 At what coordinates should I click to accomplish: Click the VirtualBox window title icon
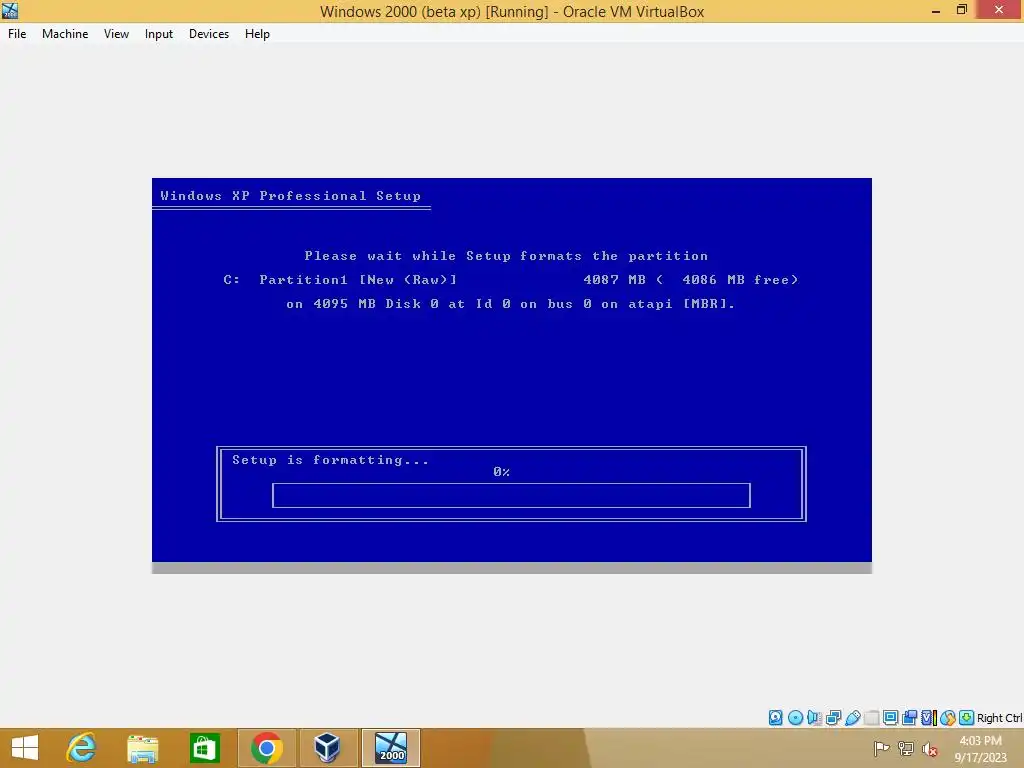tap(10, 10)
